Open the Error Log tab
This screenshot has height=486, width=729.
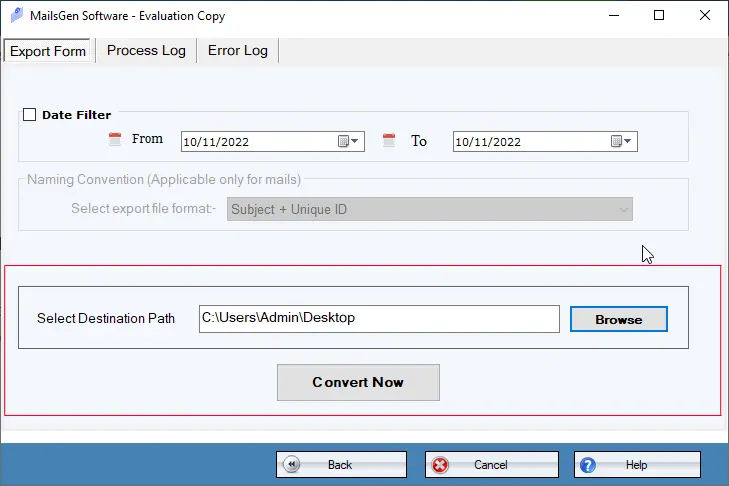(x=238, y=50)
